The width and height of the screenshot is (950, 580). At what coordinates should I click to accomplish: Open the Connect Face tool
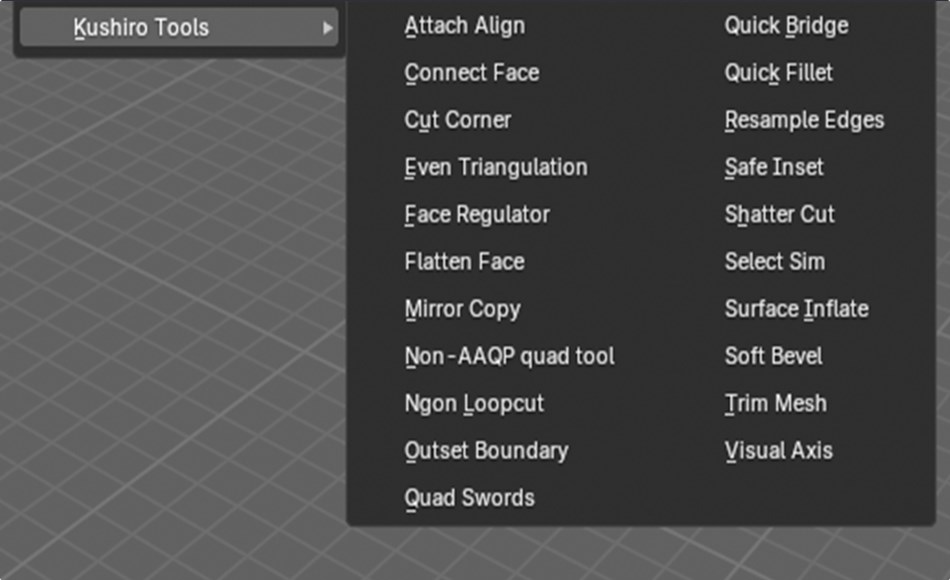471,73
